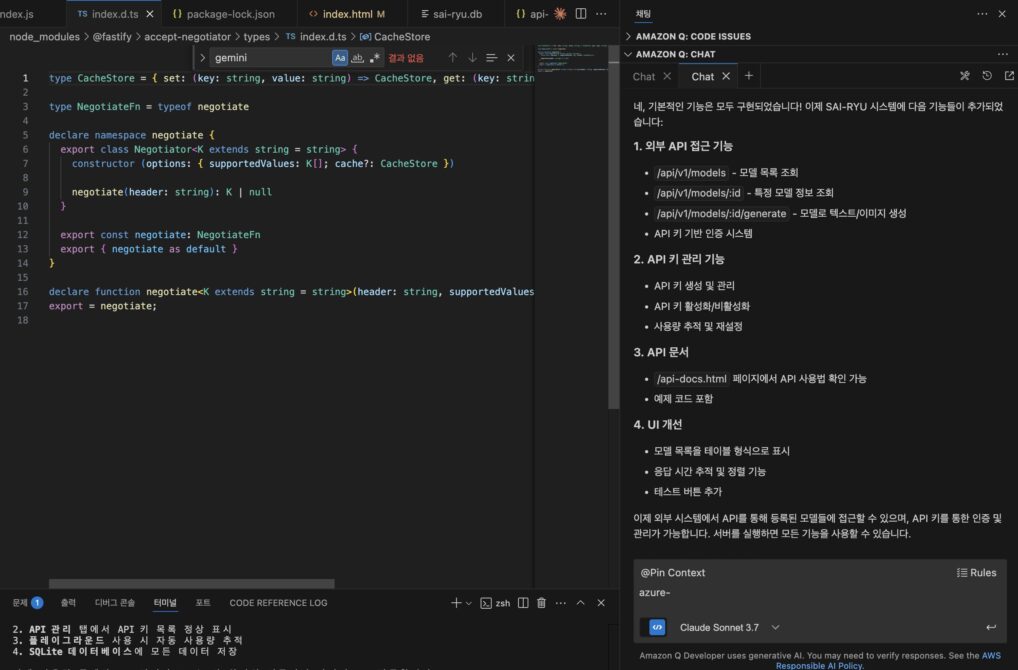
Task: Close the active Chat tab
Action: [726, 77]
